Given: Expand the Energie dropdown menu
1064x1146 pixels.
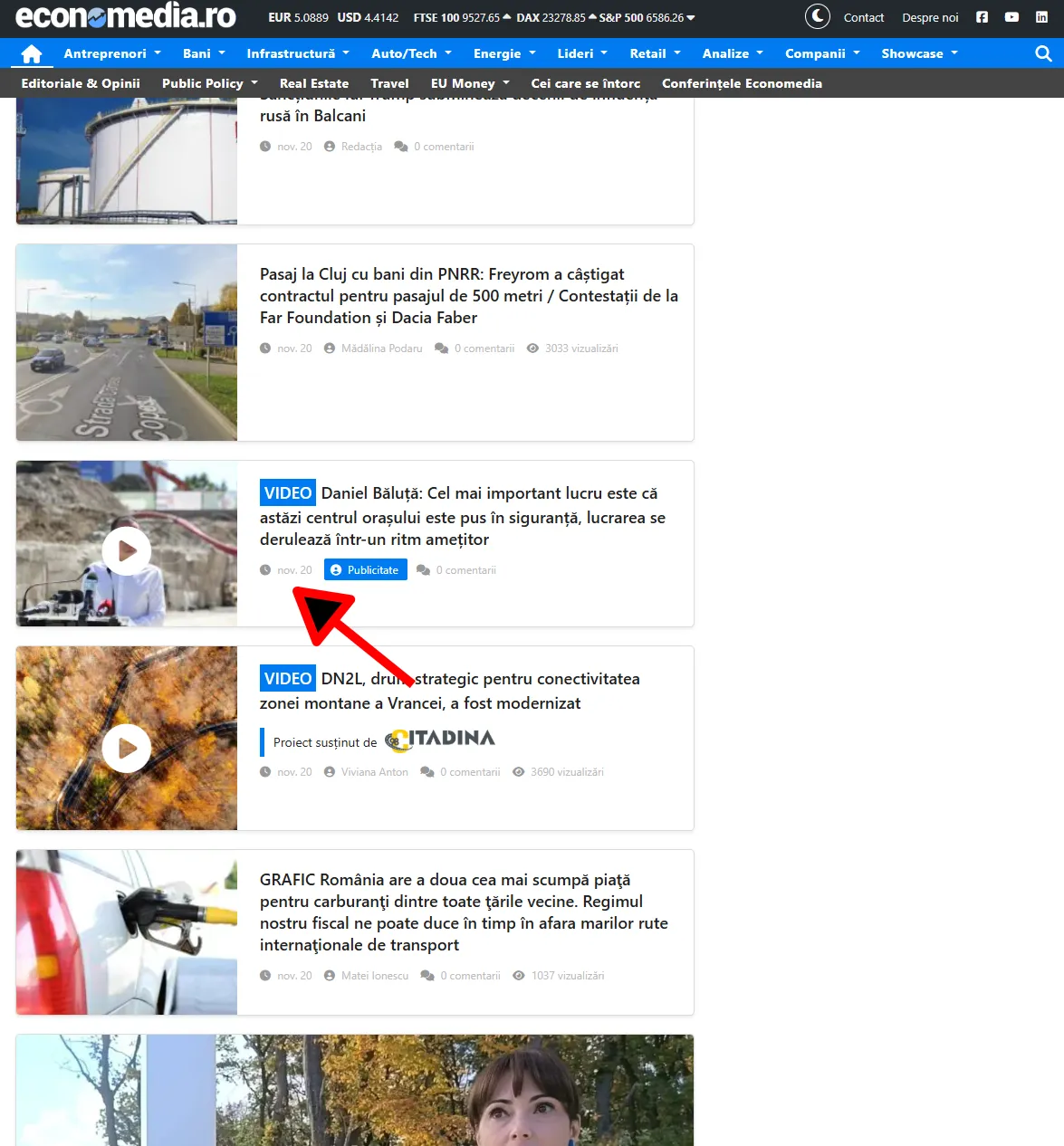Looking at the screenshot, I should coord(504,53).
